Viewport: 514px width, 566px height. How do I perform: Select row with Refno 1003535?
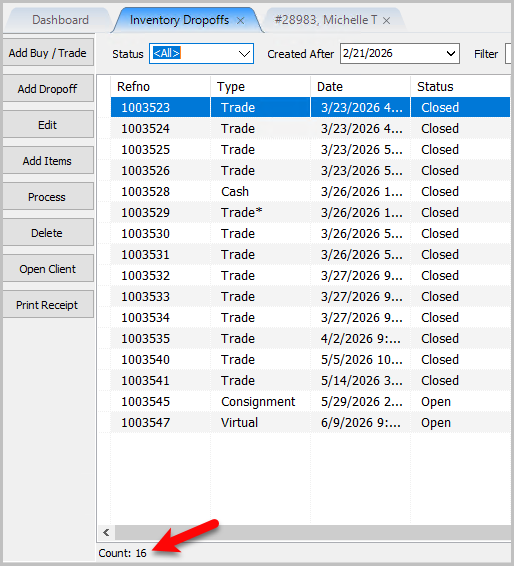coord(310,339)
